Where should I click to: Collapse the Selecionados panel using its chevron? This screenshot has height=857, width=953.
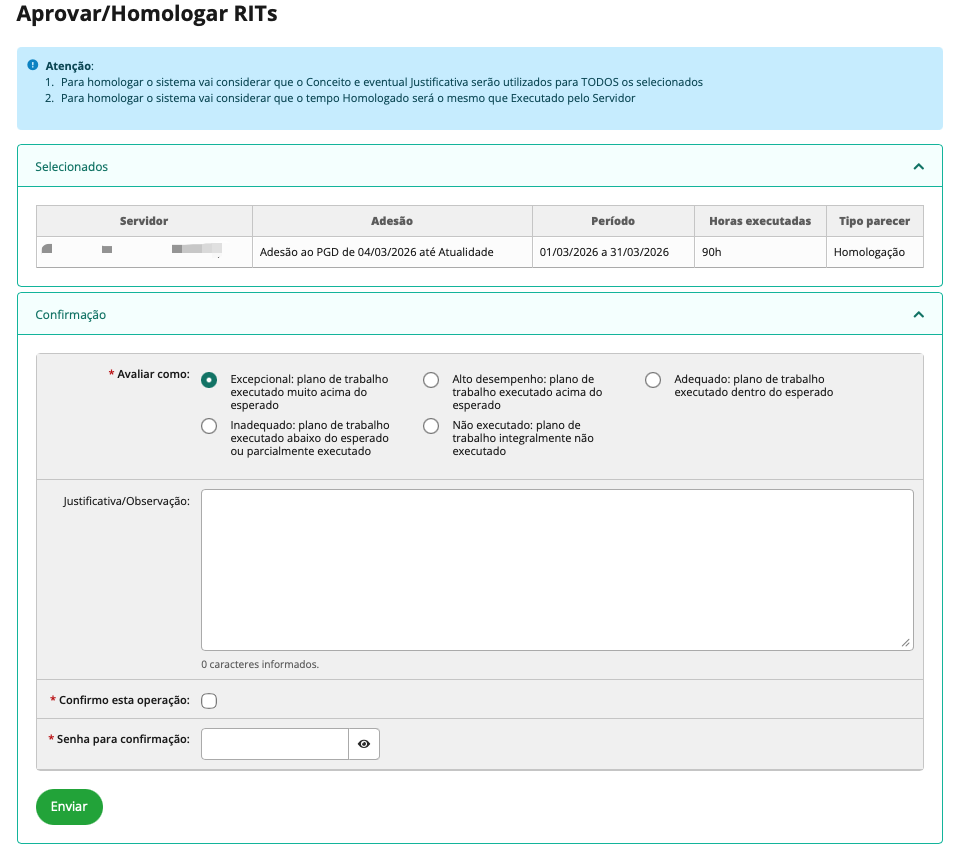[x=918, y=167]
